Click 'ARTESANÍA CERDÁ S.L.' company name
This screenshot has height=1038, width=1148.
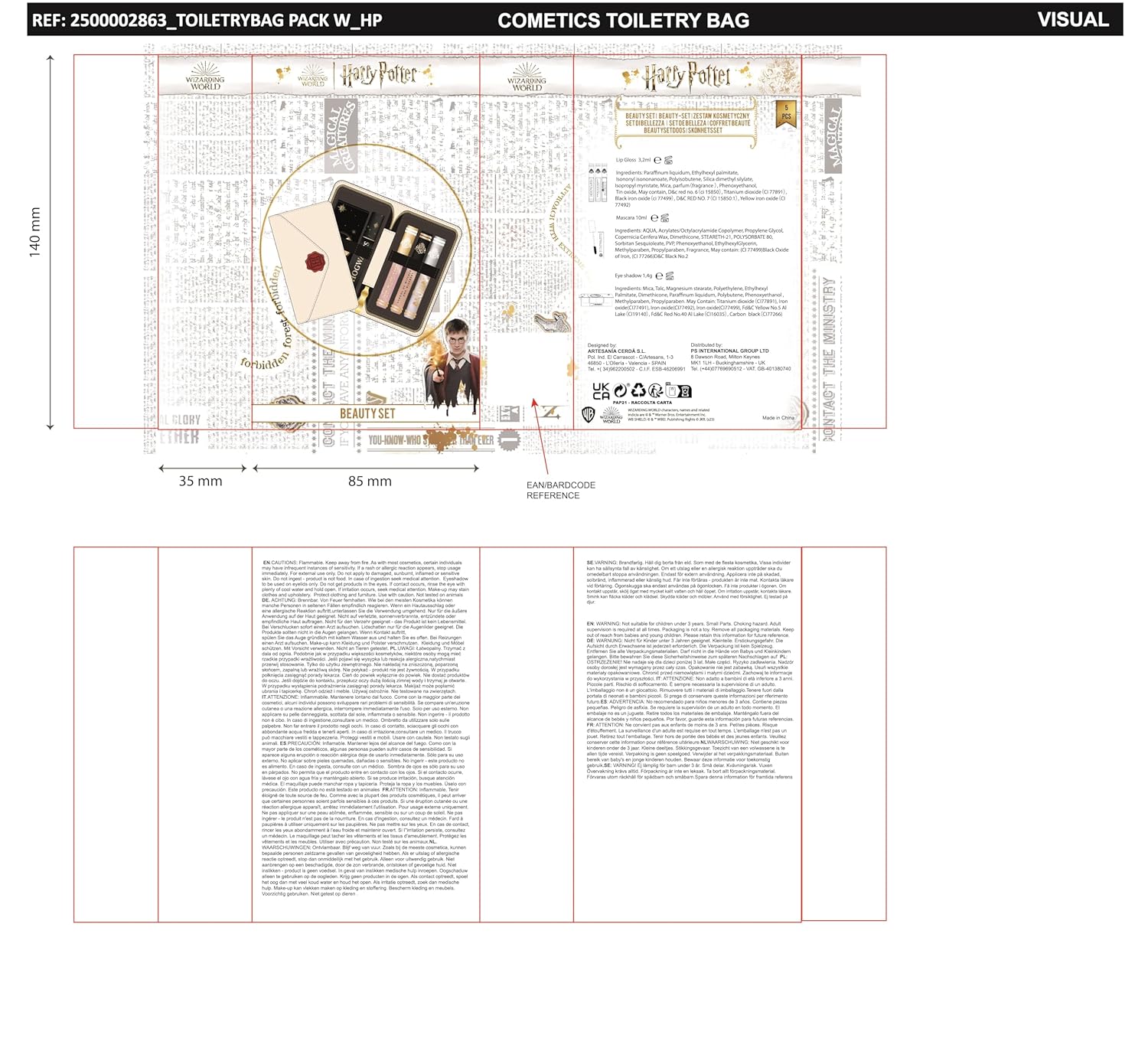tap(616, 351)
